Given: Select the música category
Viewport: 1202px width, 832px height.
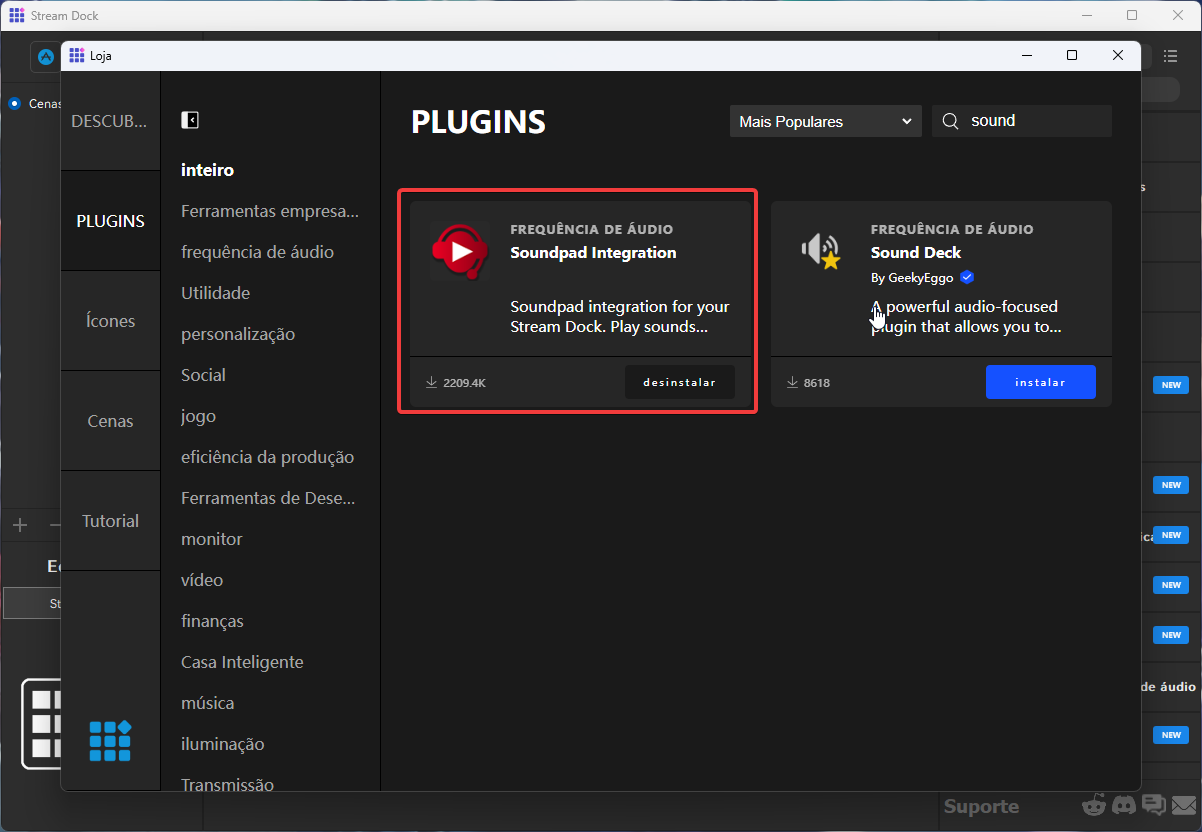Looking at the screenshot, I should click(207, 703).
